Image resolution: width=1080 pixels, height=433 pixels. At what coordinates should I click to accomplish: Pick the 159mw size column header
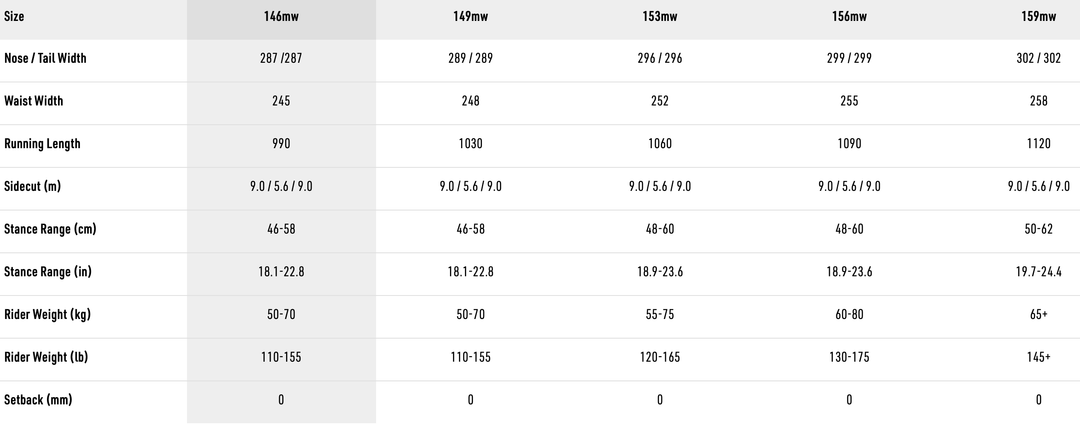(x=1038, y=16)
